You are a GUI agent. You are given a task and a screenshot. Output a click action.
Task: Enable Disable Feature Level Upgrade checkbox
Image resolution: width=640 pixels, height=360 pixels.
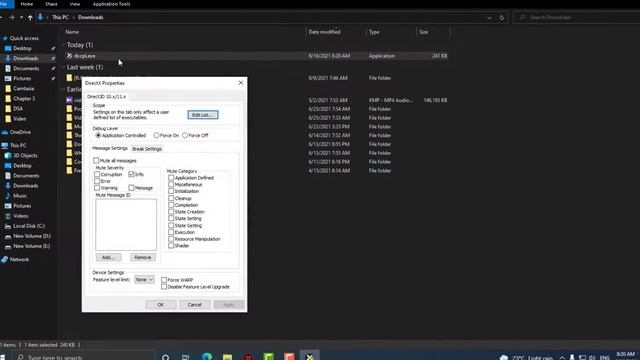tap(164, 287)
